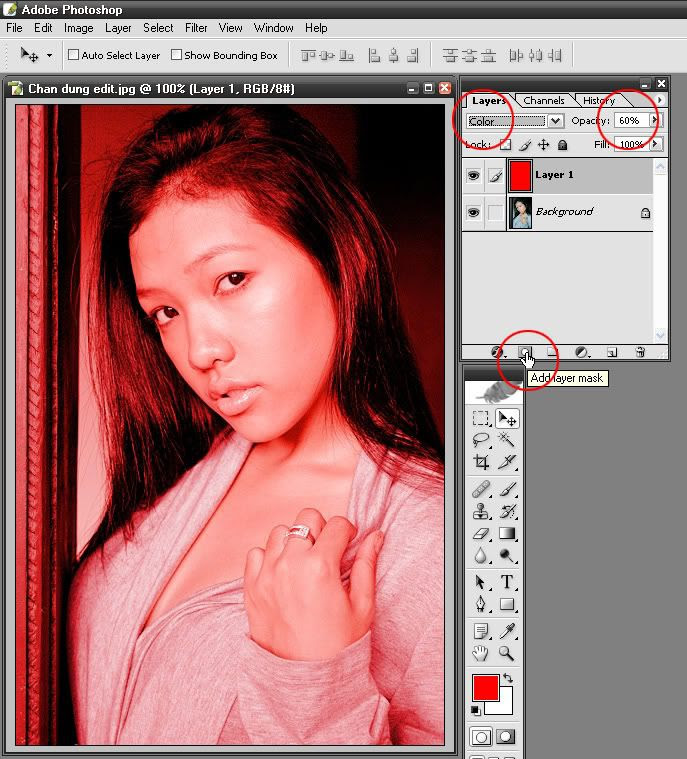Toggle Lock transparent pixels

click(x=505, y=144)
